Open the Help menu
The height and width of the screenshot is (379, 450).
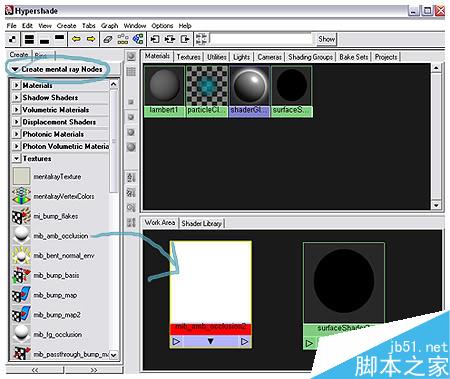pos(185,26)
